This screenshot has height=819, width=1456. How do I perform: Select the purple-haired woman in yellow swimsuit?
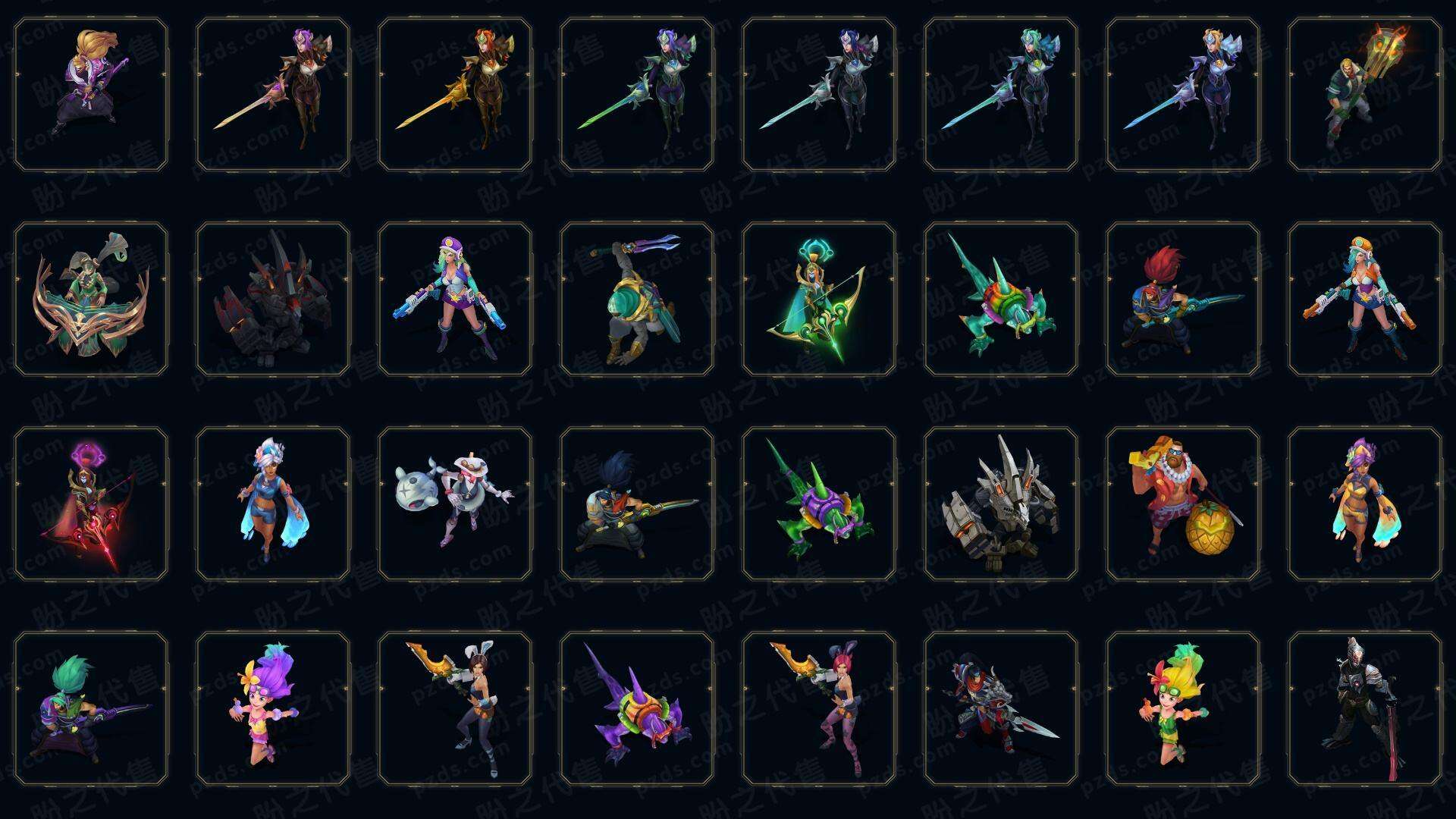1365,504
